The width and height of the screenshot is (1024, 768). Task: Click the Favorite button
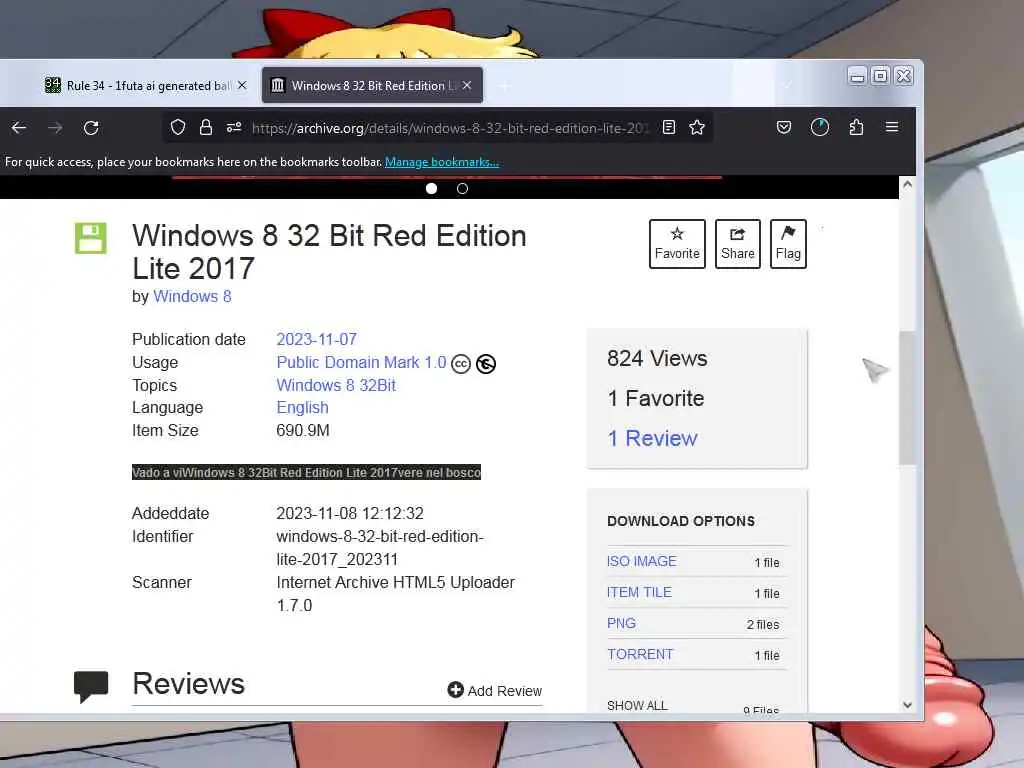(x=677, y=244)
